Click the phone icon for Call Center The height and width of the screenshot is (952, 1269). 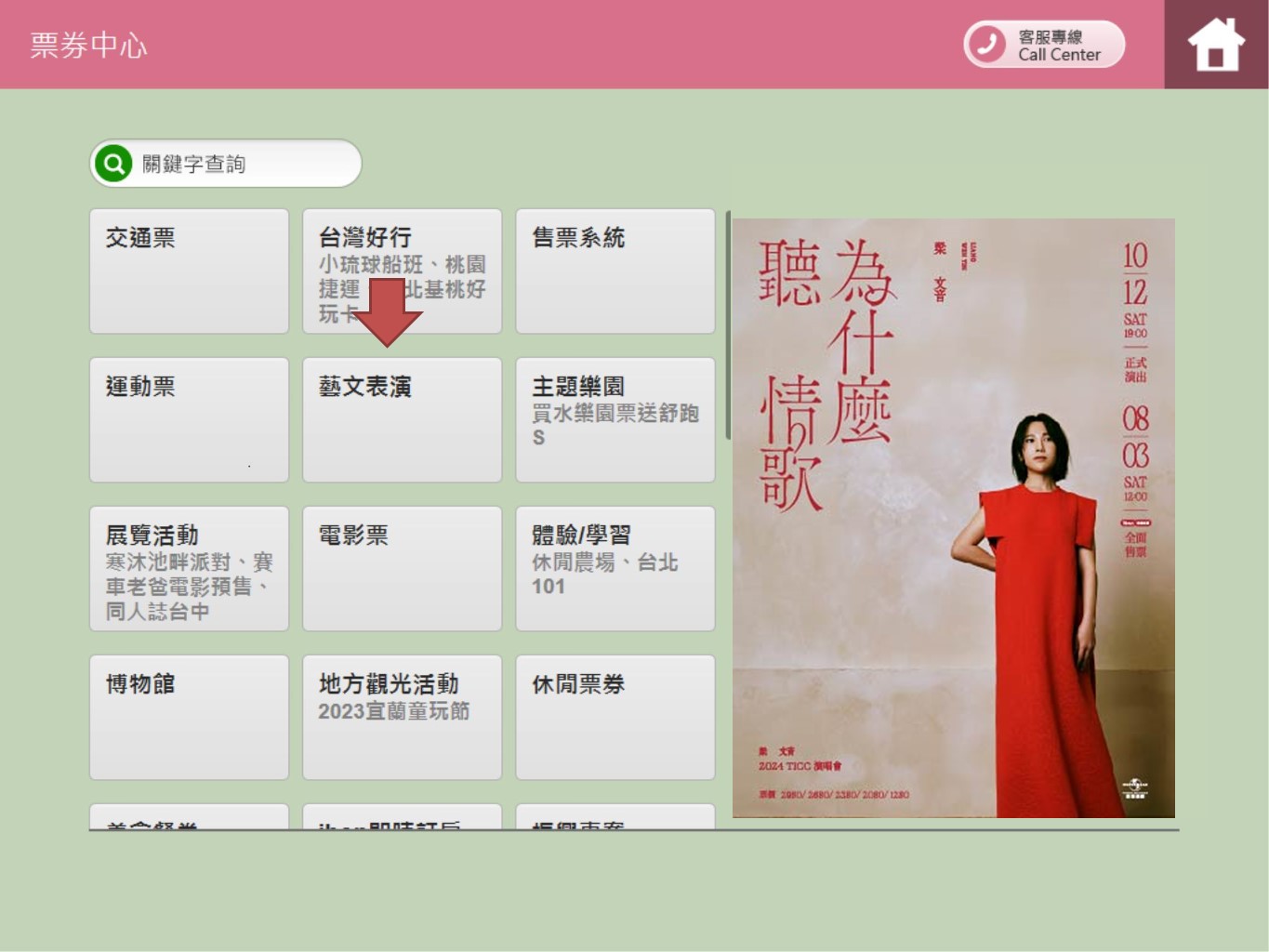987,45
